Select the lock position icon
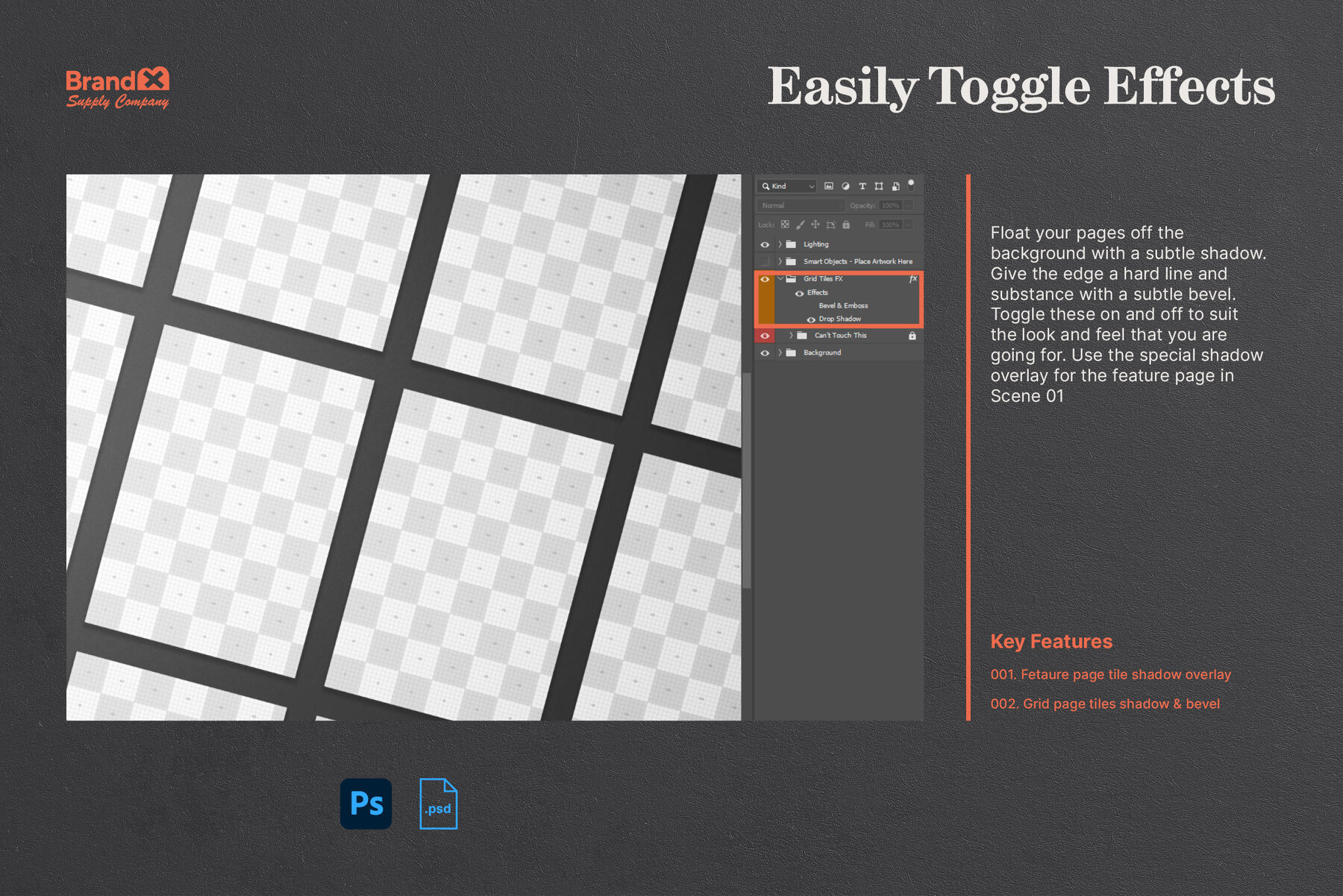 click(x=815, y=225)
